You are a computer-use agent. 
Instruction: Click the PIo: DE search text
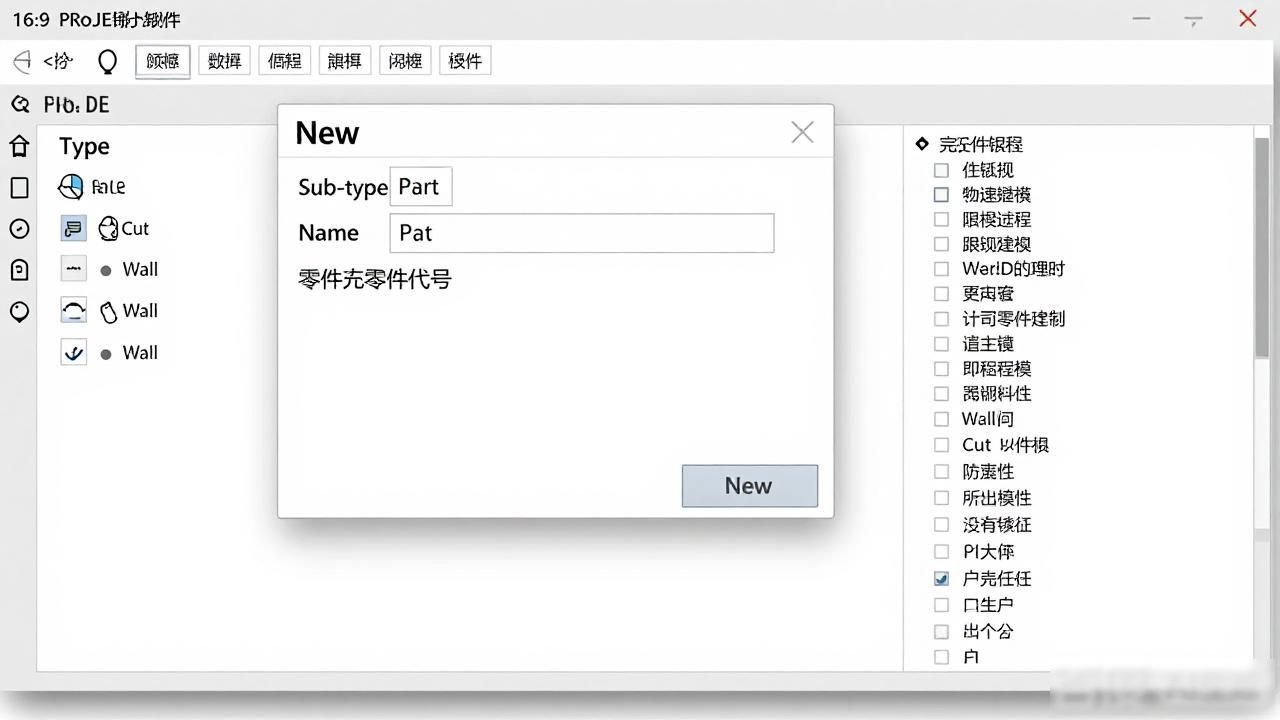(x=76, y=105)
